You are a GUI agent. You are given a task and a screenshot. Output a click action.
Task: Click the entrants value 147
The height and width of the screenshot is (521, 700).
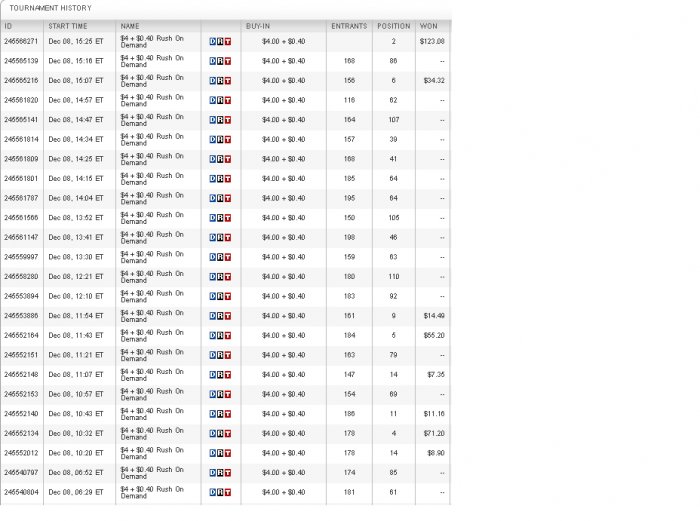pos(350,375)
